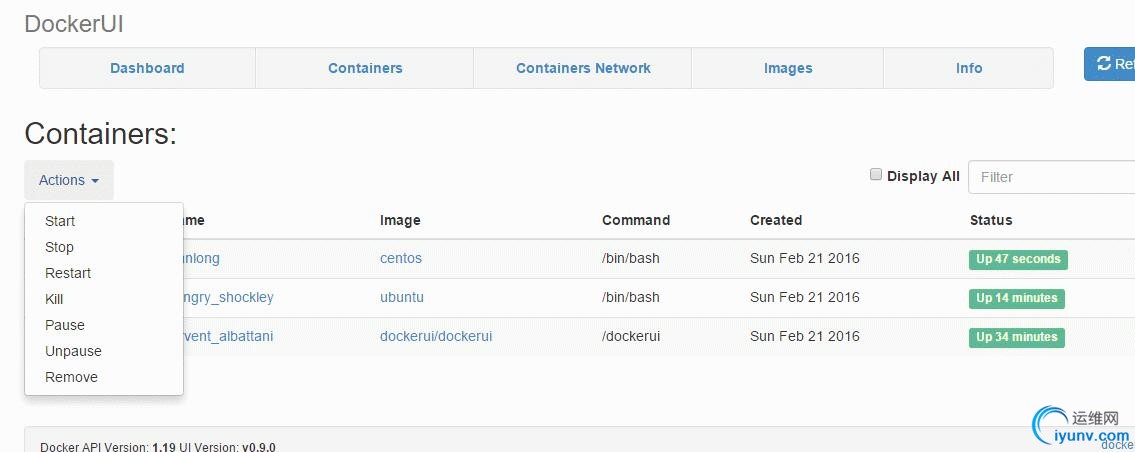Sort by the Command column header
Image resolution: width=1135 pixels, height=452 pixels.
pos(636,220)
